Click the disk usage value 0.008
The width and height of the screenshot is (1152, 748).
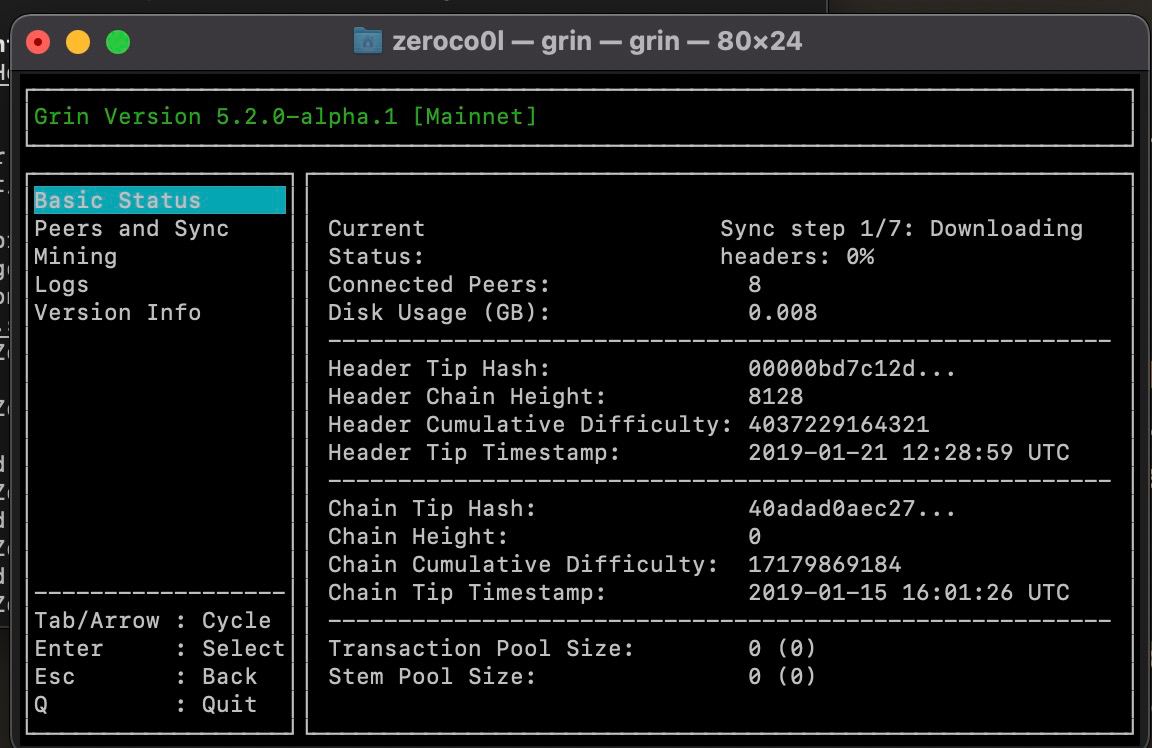point(782,312)
